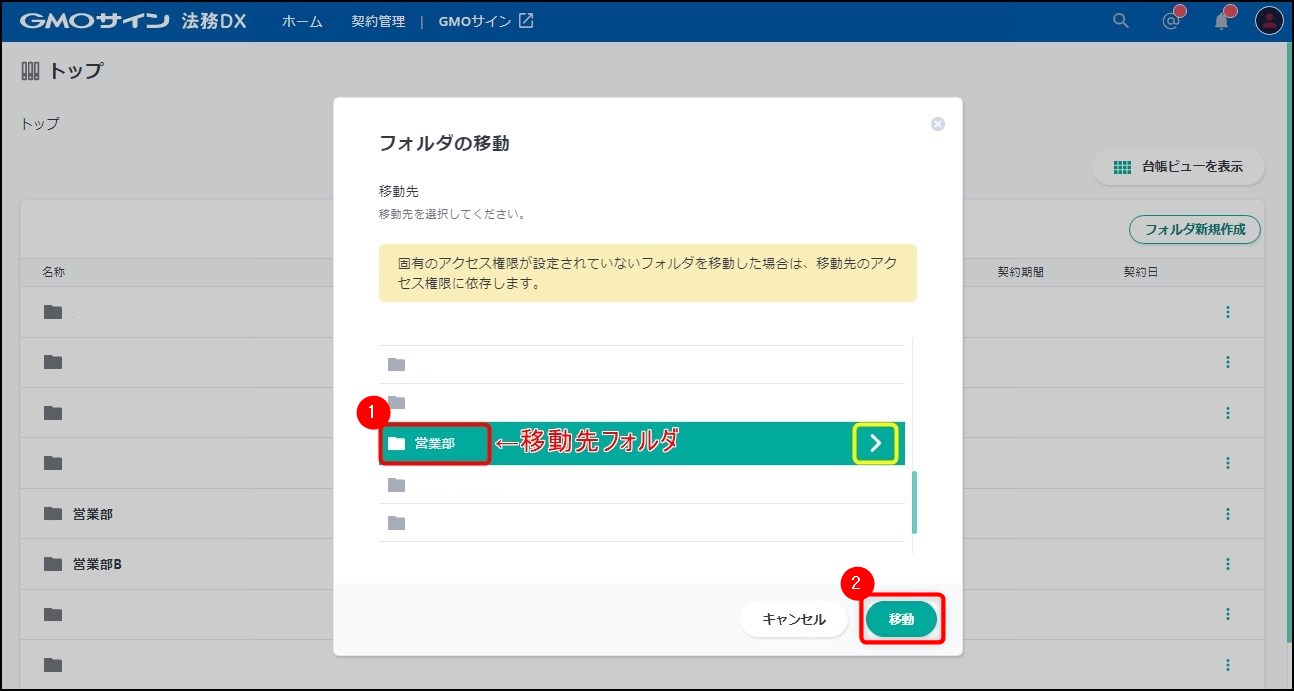This screenshot has width=1294, height=691.
Task: Open the user profile avatar
Action: (x=1269, y=21)
